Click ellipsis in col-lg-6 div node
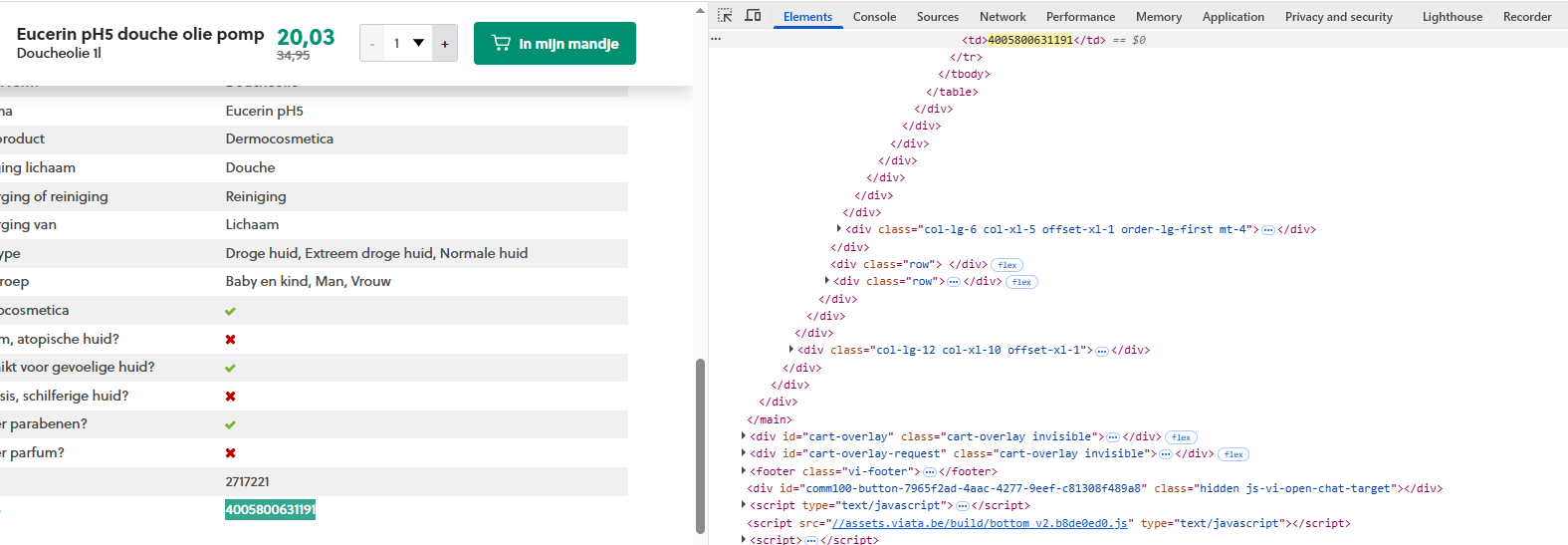Viewport: 1568px width, 545px height. pyautogui.click(x=1268, y=230)
